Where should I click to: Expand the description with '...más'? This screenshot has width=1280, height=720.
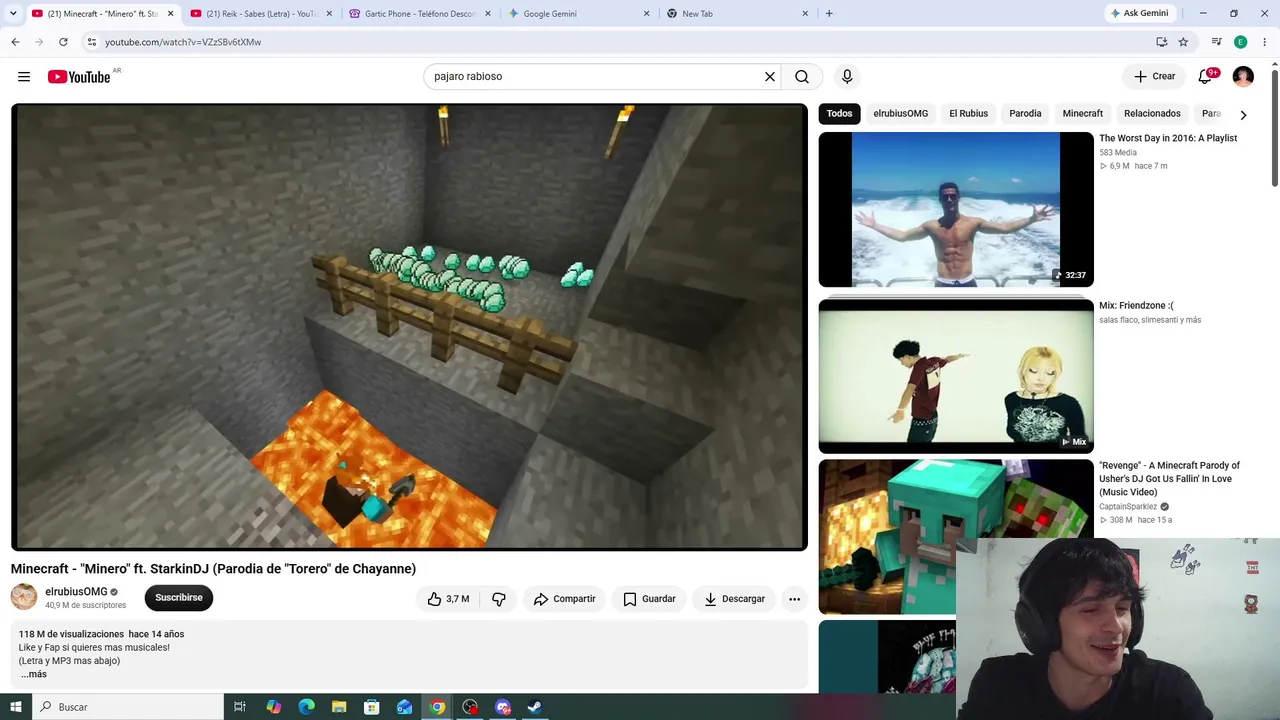pyautogui.click(x=34, y=674)
